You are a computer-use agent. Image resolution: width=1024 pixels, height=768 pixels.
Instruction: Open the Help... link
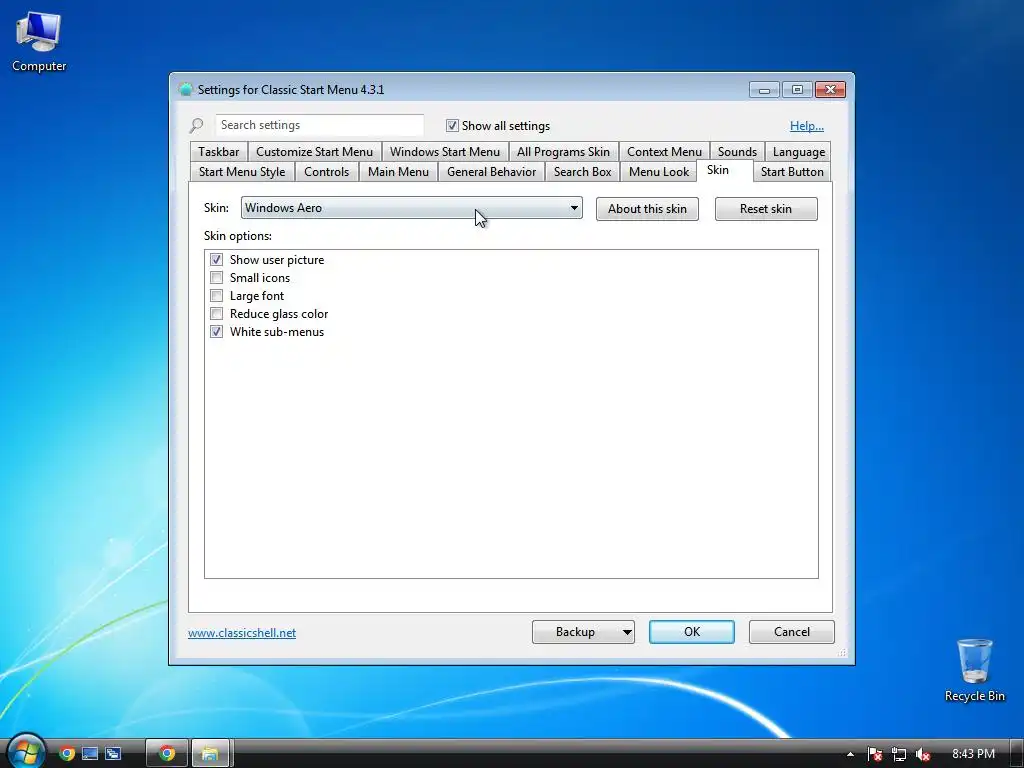[807, 126]
